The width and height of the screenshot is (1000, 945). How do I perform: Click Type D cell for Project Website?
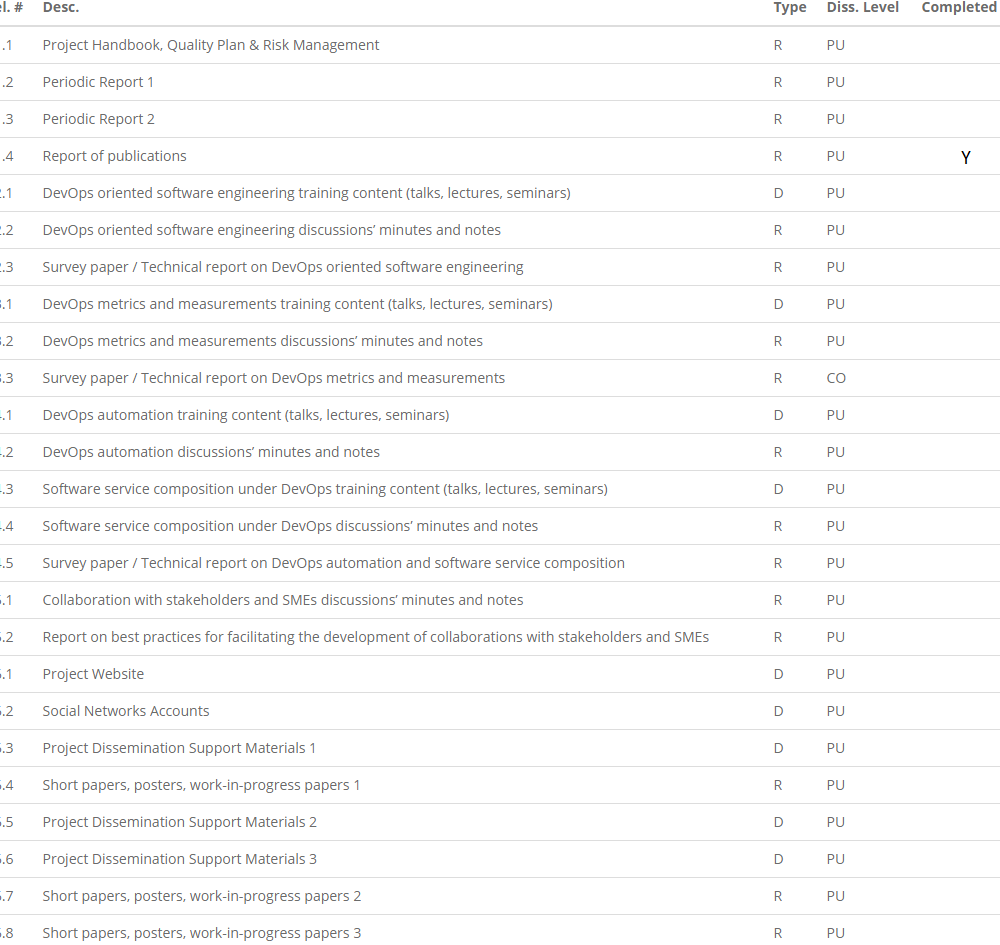778,674
